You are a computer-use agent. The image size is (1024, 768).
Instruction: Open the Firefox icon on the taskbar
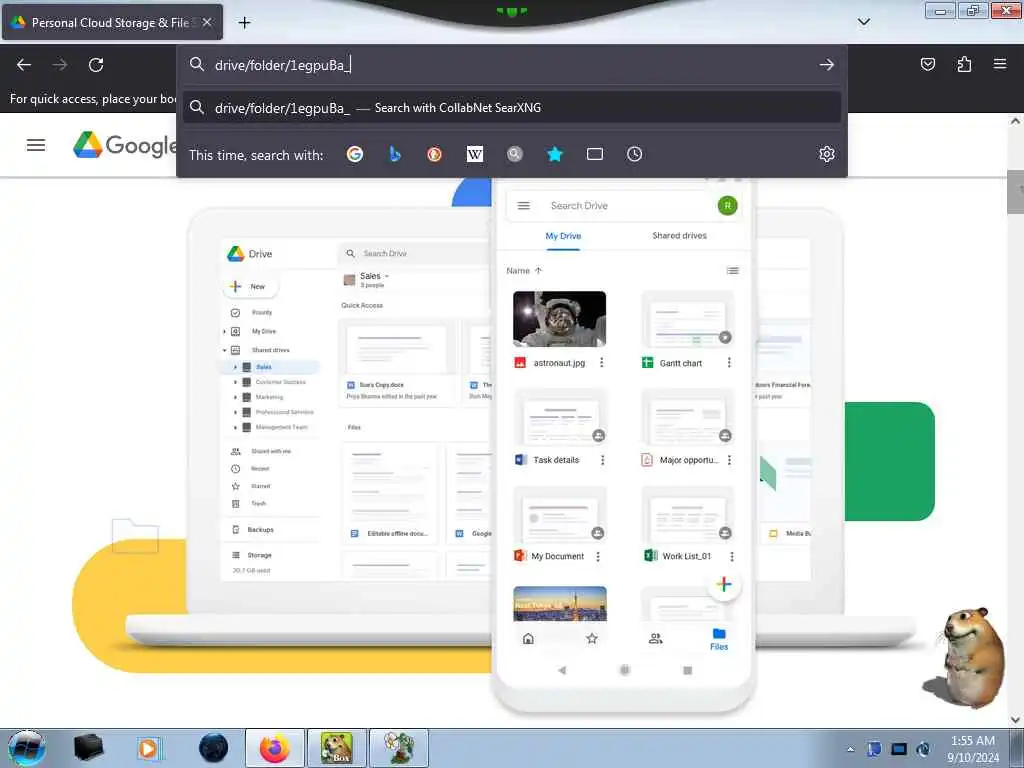pyautogui.click(x=275, y=748)
